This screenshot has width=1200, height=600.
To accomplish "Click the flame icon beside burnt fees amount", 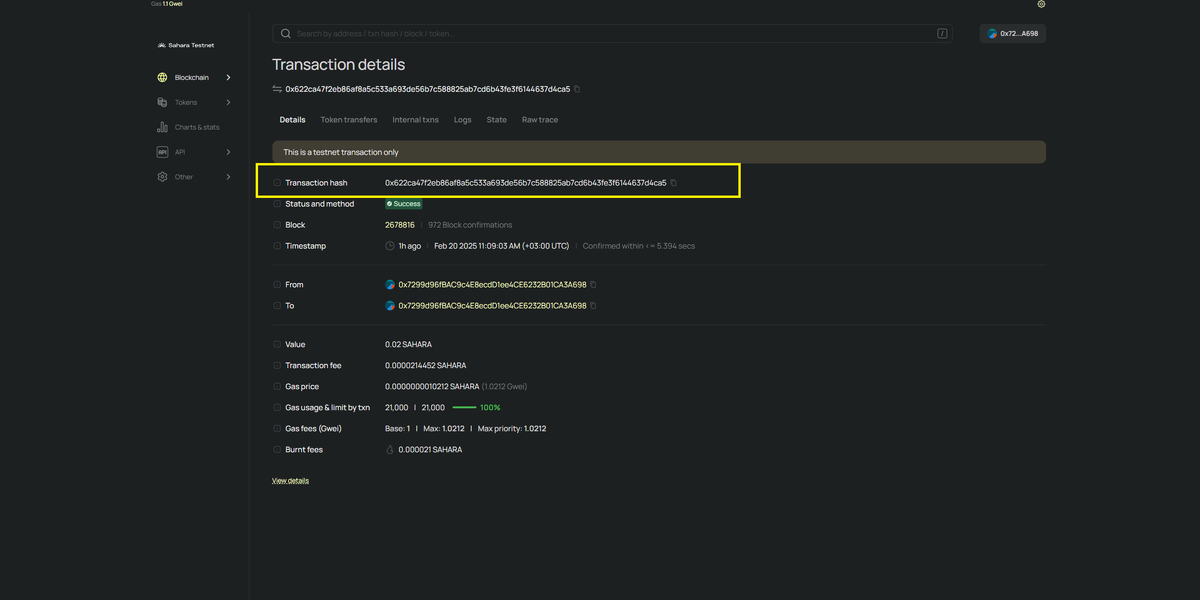I will coord(390,450).
